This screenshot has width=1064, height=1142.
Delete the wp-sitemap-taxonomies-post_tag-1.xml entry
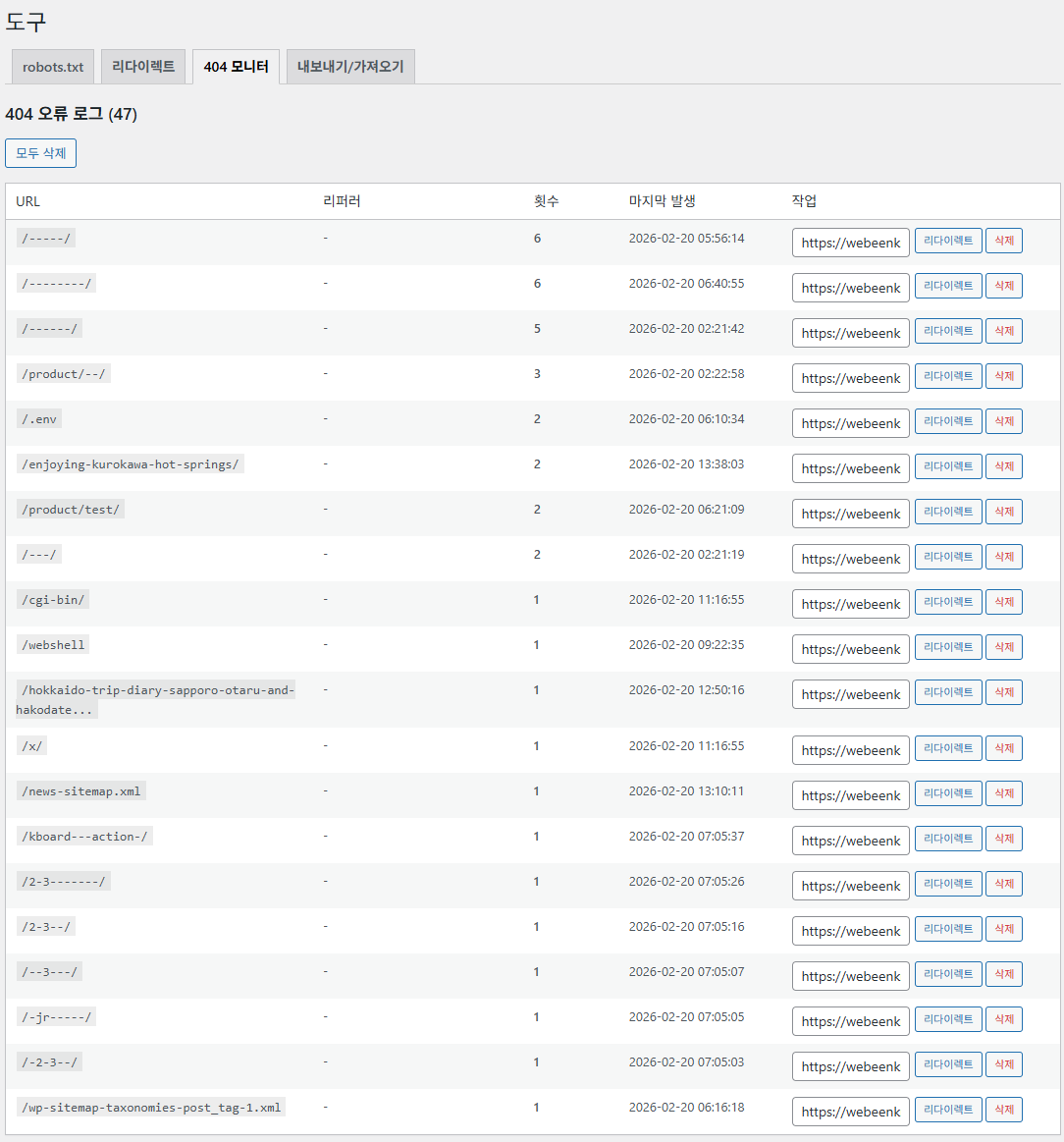[1003, 1110]
